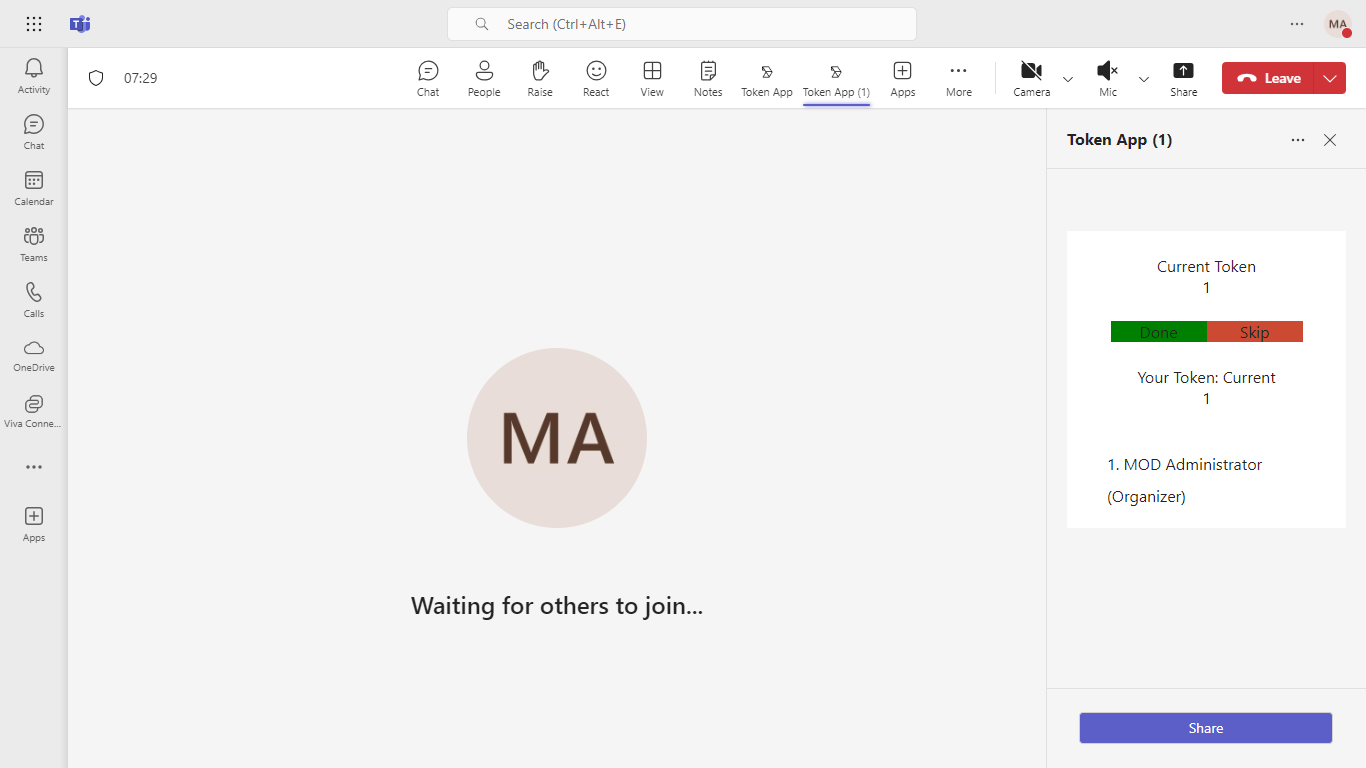Open Chat in the left sidebar

pos(34,132)
